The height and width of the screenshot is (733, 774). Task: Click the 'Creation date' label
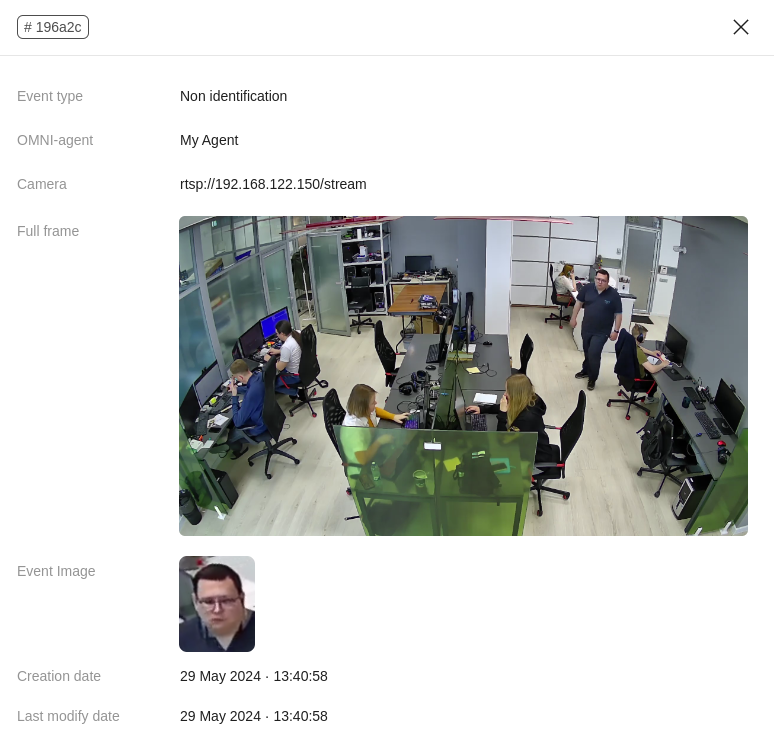59,676
